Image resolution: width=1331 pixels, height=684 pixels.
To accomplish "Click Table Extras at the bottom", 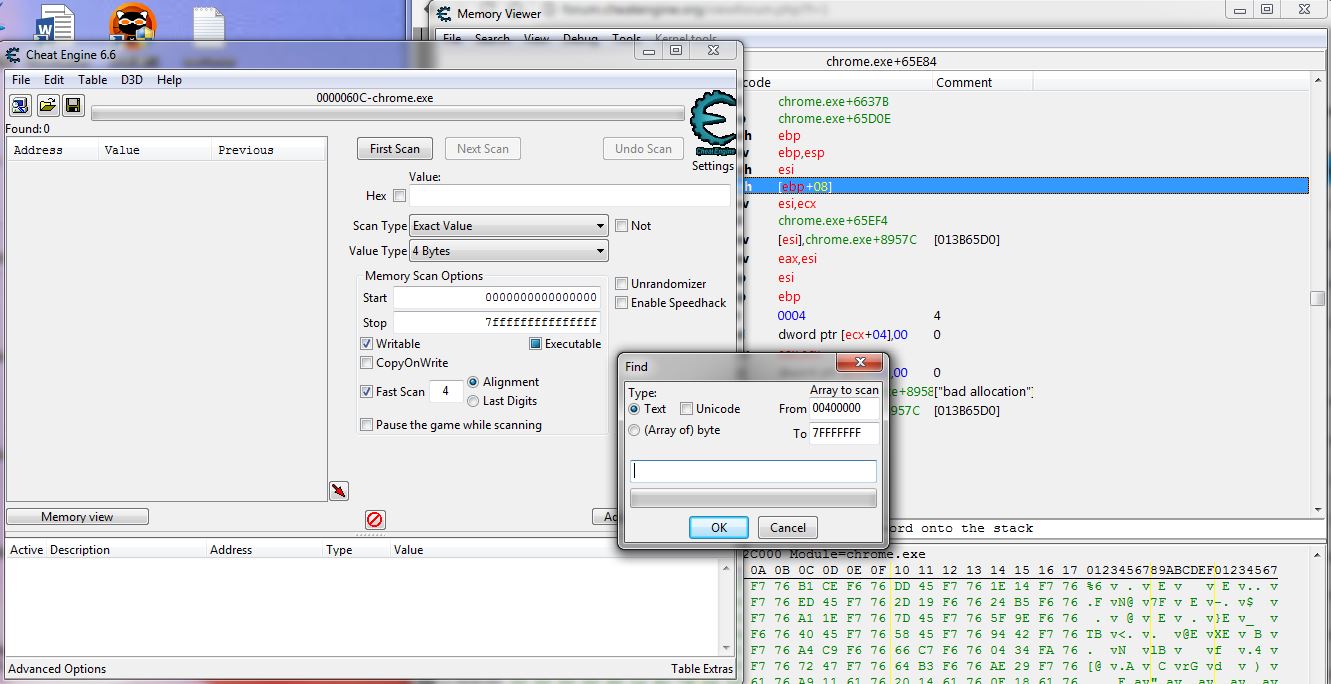I will (x=702, y=669).
